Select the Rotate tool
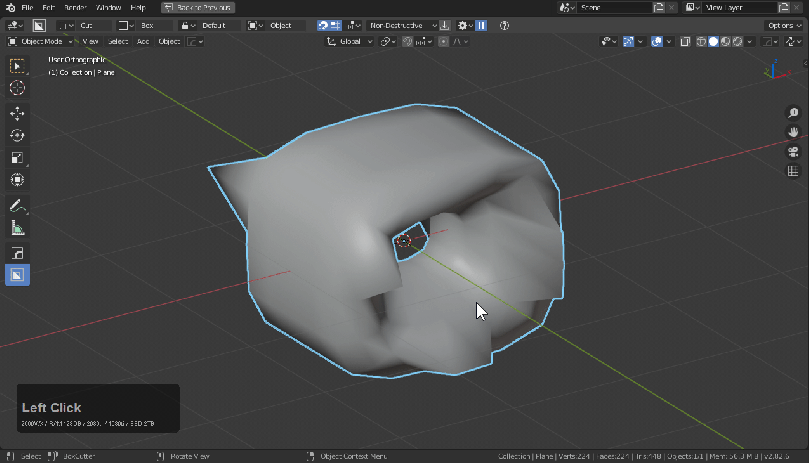Viewport: 809px width, 463px height. (x=17, y=135)
